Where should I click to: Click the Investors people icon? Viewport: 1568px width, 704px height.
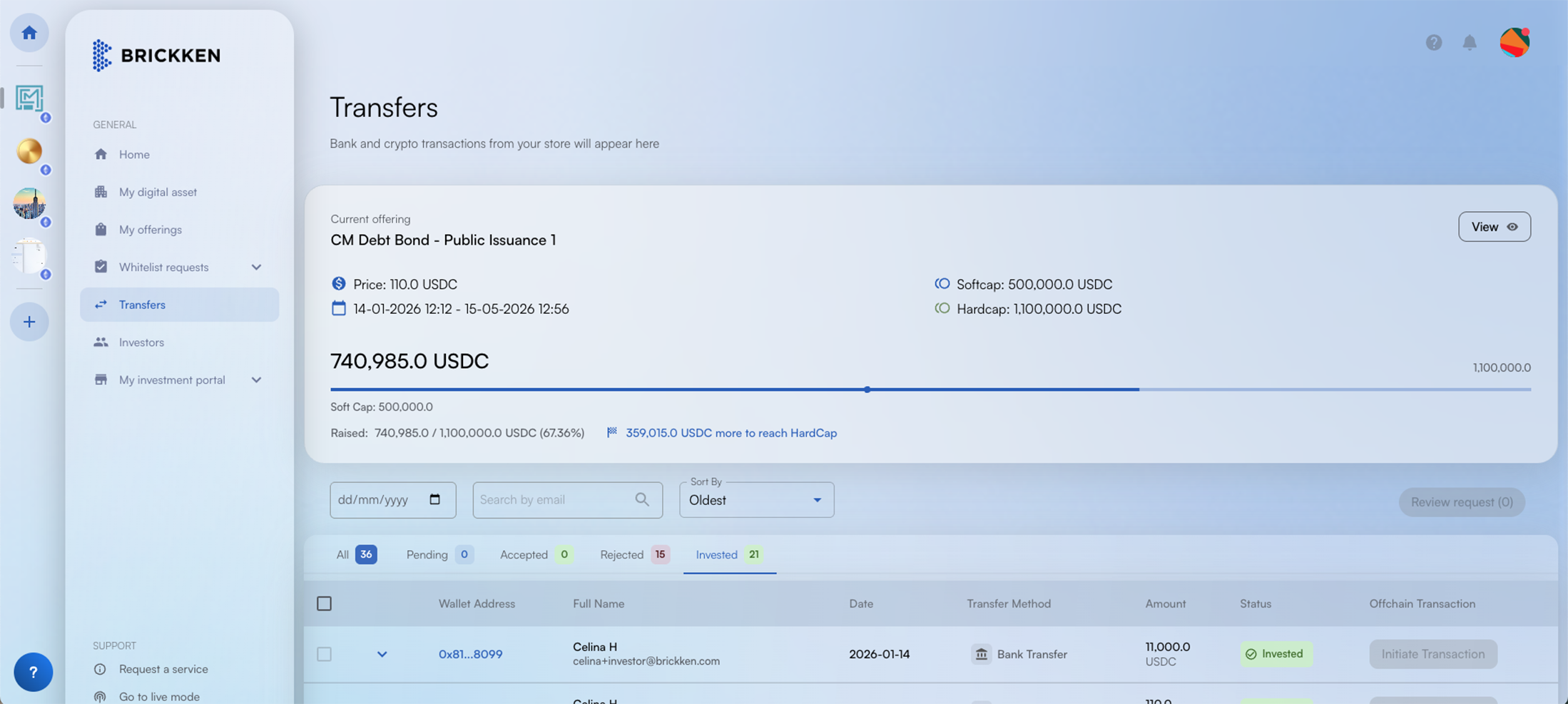[101, 342]
